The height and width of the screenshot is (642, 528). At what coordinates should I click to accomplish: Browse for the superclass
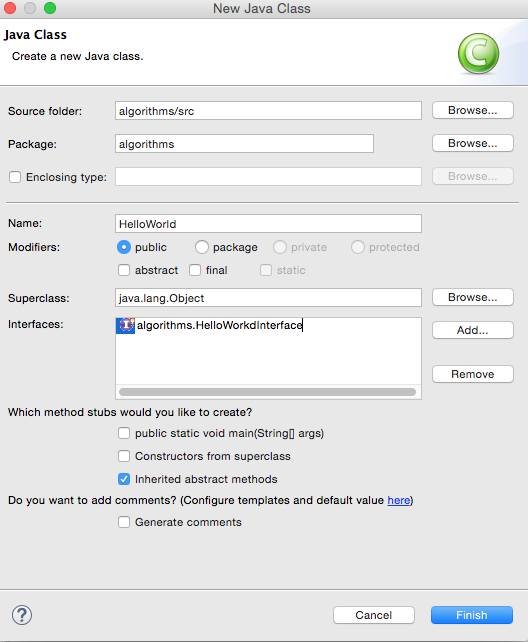pos(473,298)
